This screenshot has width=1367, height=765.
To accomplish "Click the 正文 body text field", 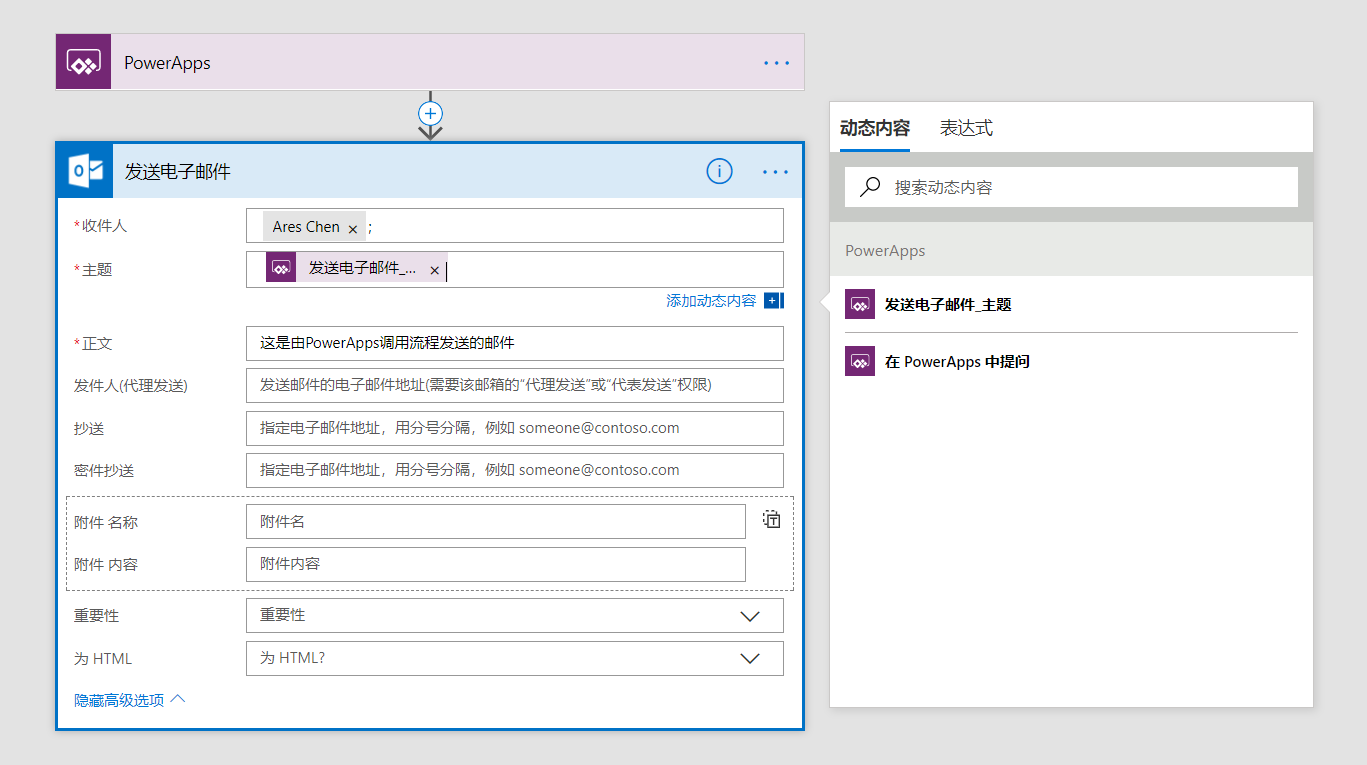I will [514, 343].
